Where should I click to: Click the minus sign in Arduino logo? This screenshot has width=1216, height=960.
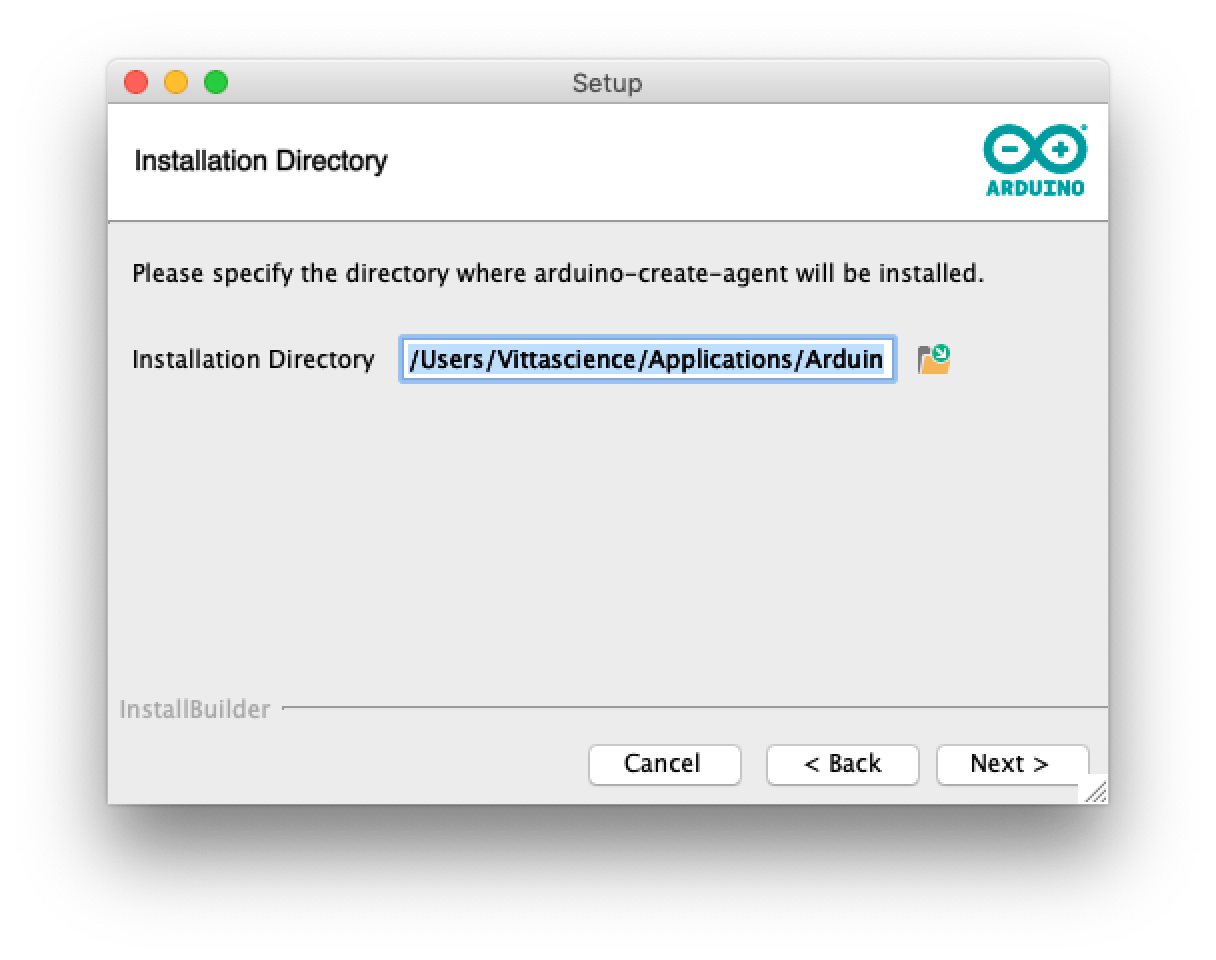1010,150
